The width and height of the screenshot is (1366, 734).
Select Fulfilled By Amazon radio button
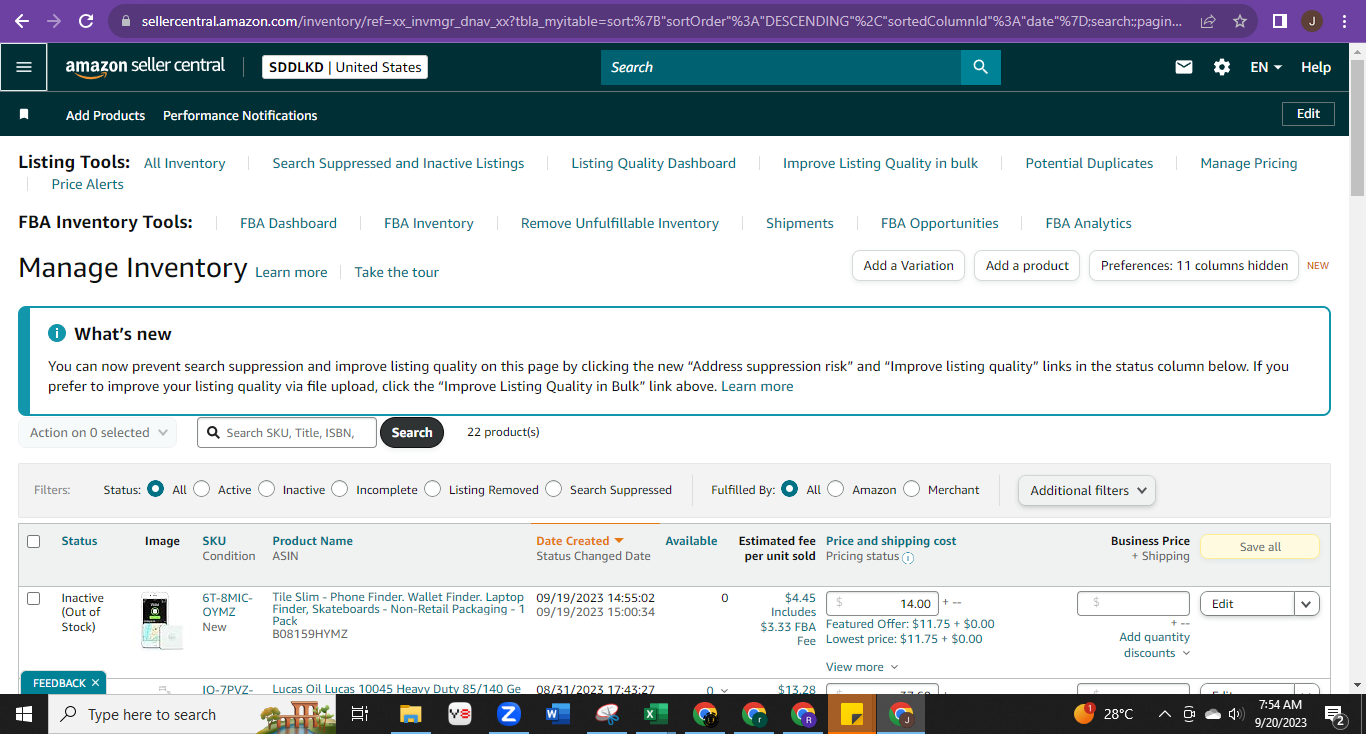click(835, 489)
